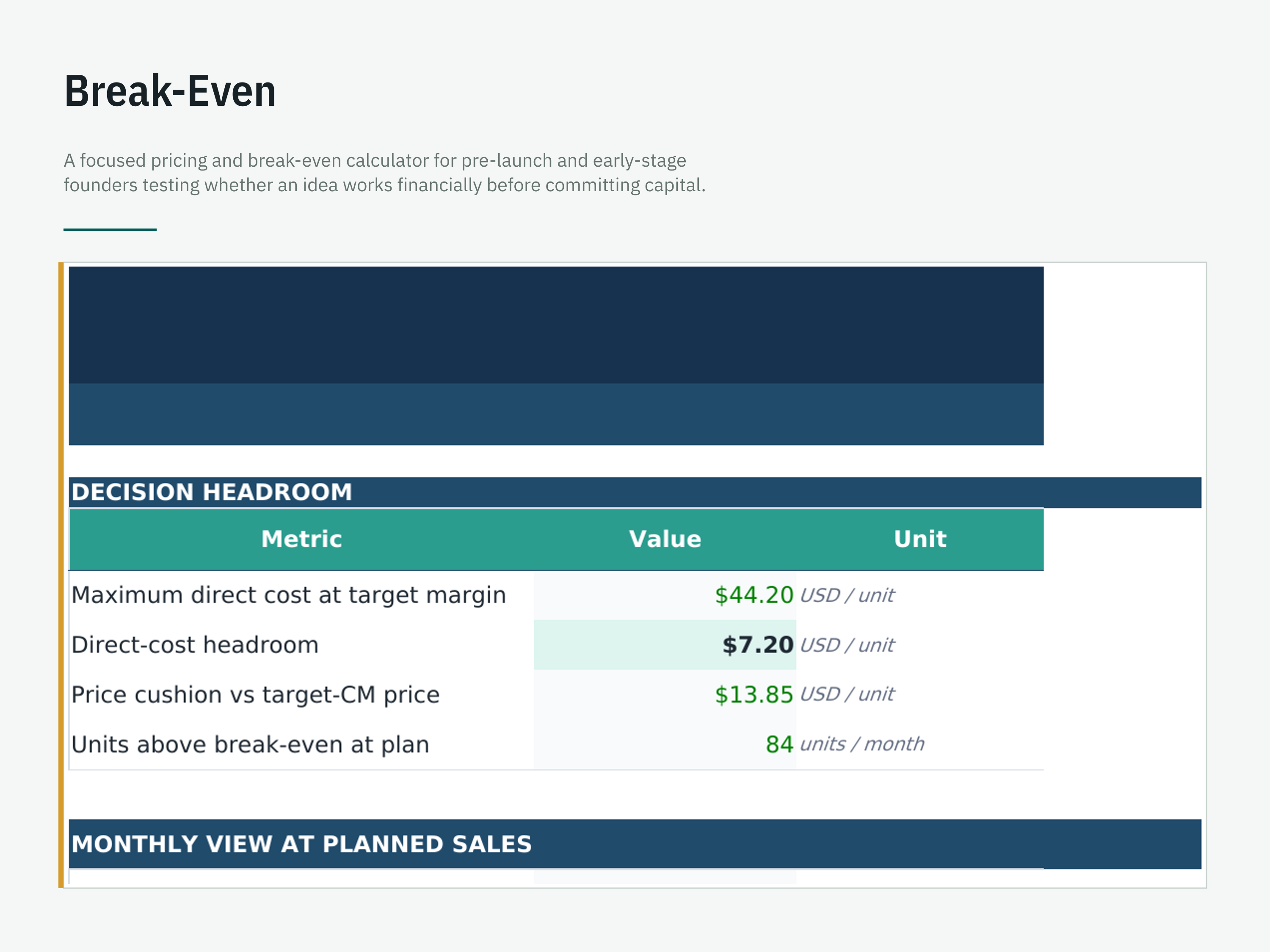Select the DECISION HEADROOM section header
The image size is (1270, 952).
(635, 493)
